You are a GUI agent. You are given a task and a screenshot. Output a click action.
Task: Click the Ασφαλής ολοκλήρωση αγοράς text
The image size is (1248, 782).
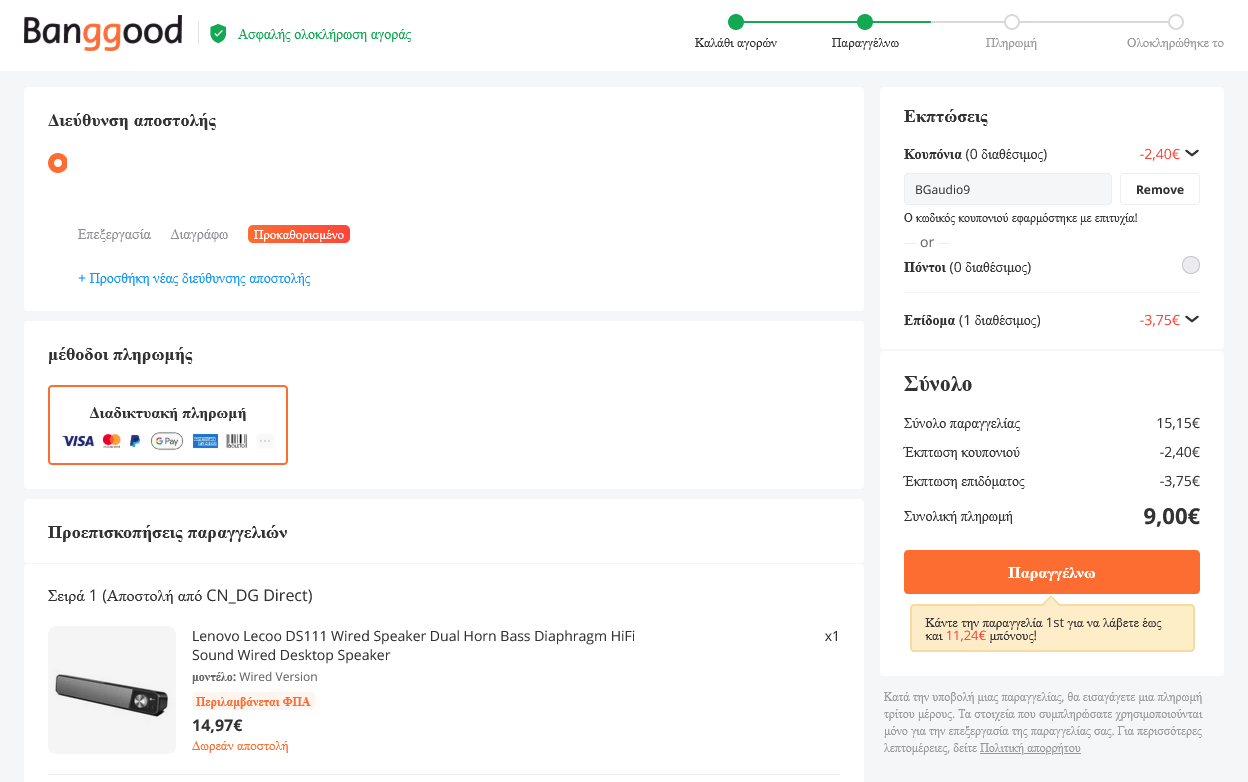[x=325, y=34]
